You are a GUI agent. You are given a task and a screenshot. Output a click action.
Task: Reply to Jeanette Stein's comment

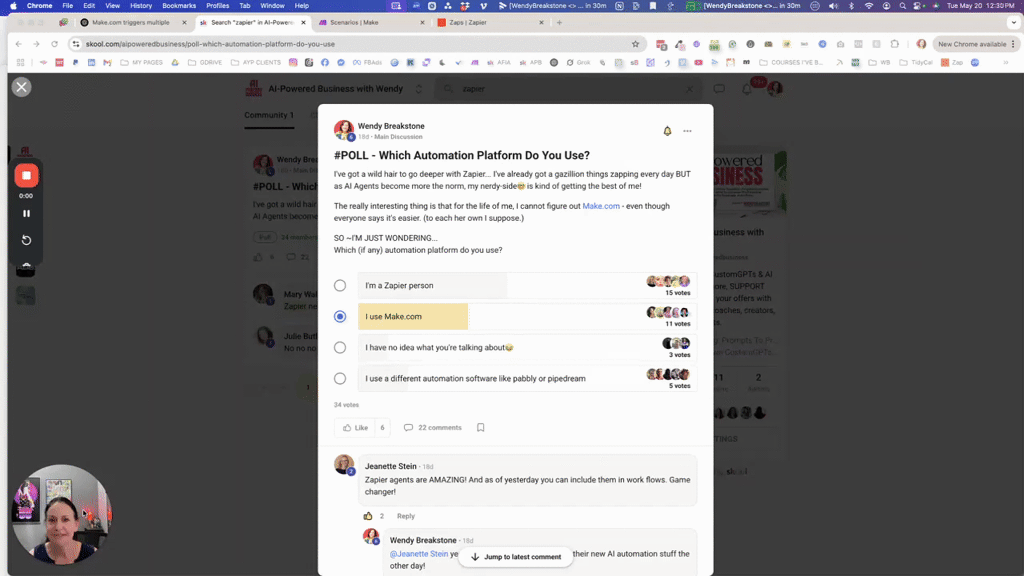[x=406, y=516]
